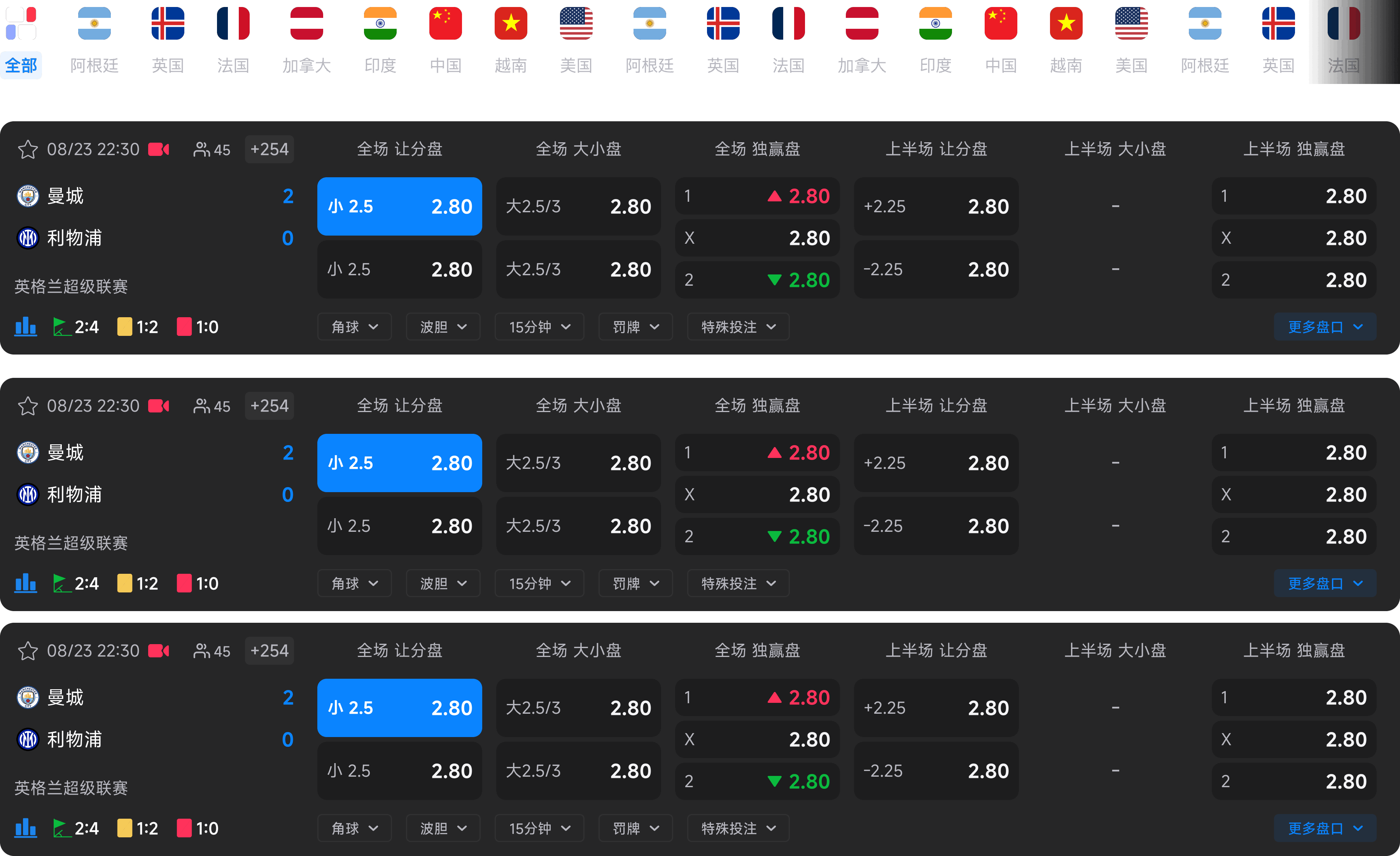Open video camera icon in third match
1400x856 pixels.
(159, 651)
